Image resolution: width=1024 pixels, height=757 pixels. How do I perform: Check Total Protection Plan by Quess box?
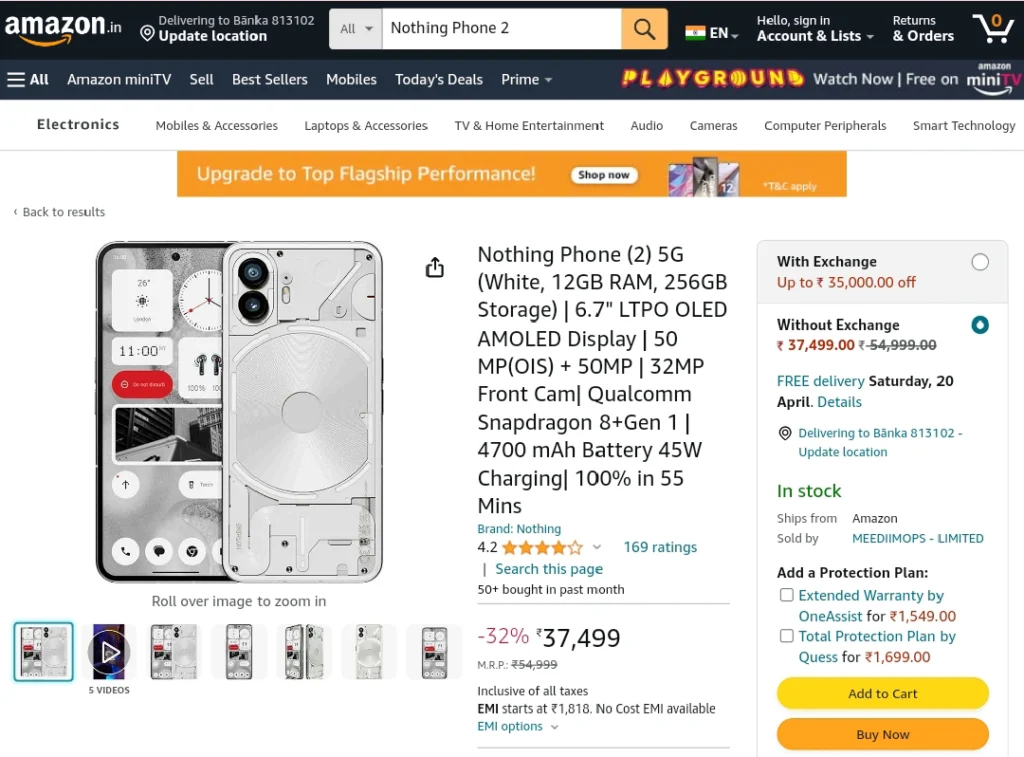(x=787, y=636)
